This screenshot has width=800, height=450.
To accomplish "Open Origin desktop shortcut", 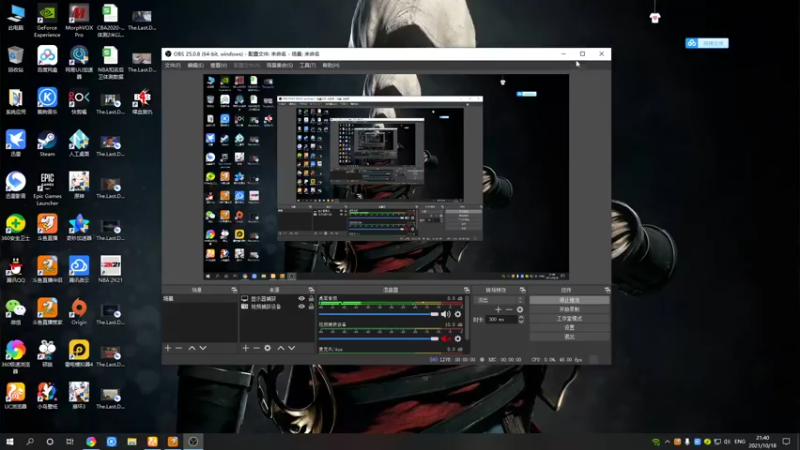I will pos(79,312).
